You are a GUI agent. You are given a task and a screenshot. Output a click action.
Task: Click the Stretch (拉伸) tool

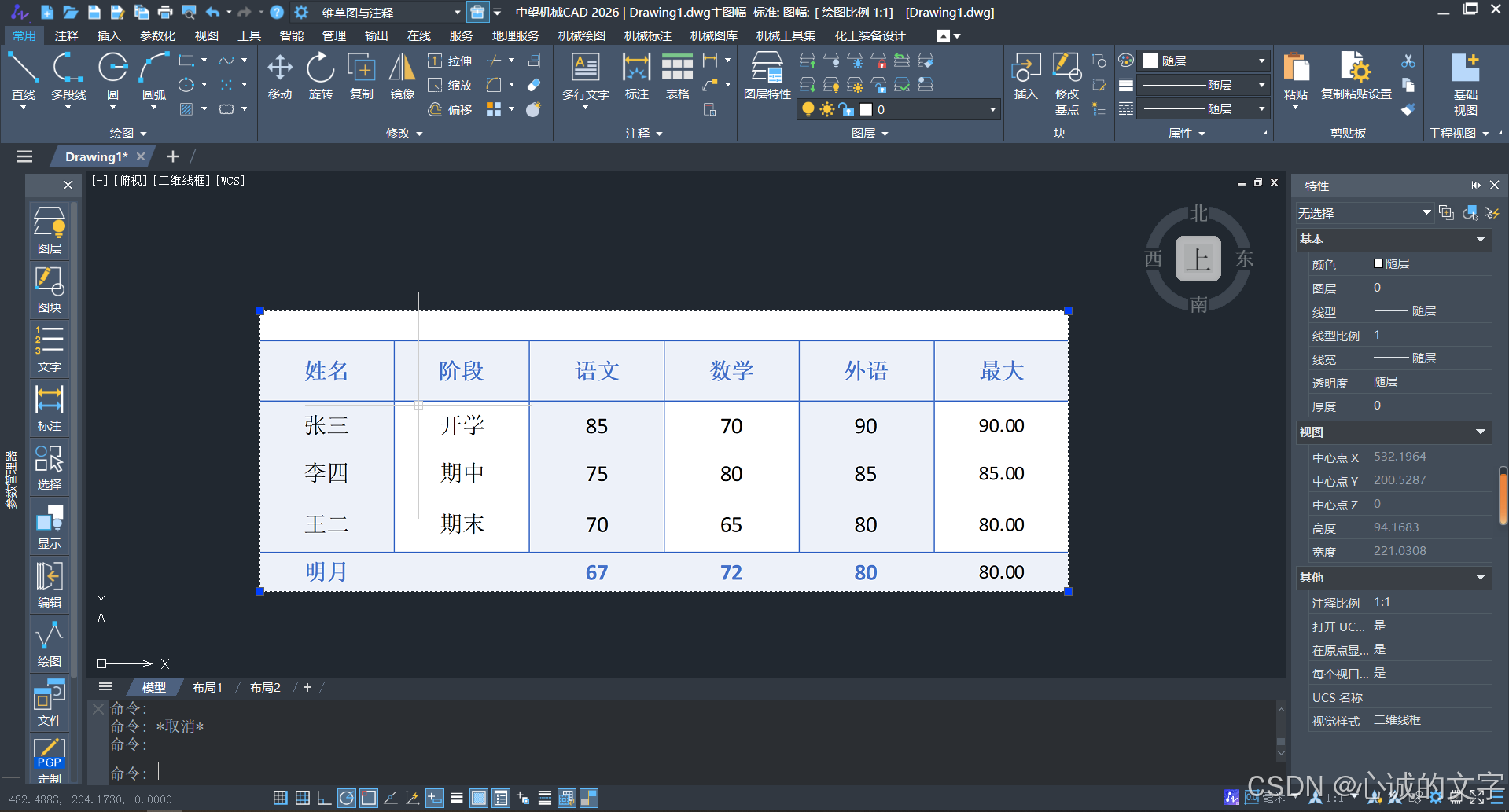click(451, 61)
